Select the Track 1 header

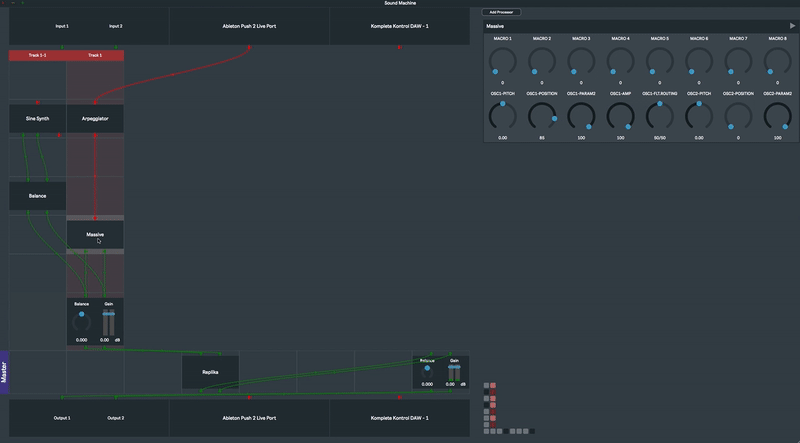pos(95,55)
